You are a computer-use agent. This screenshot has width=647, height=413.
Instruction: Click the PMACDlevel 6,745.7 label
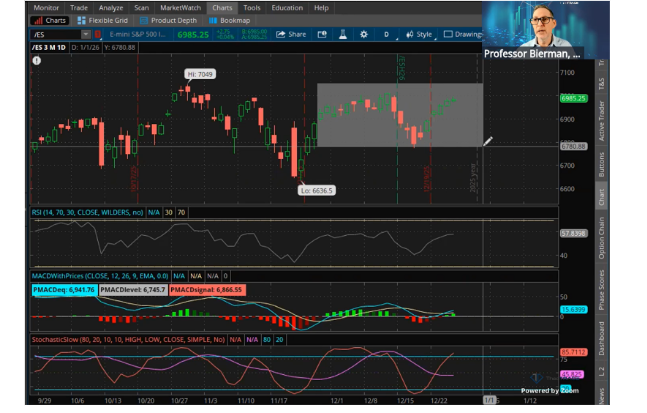[133, 290]
